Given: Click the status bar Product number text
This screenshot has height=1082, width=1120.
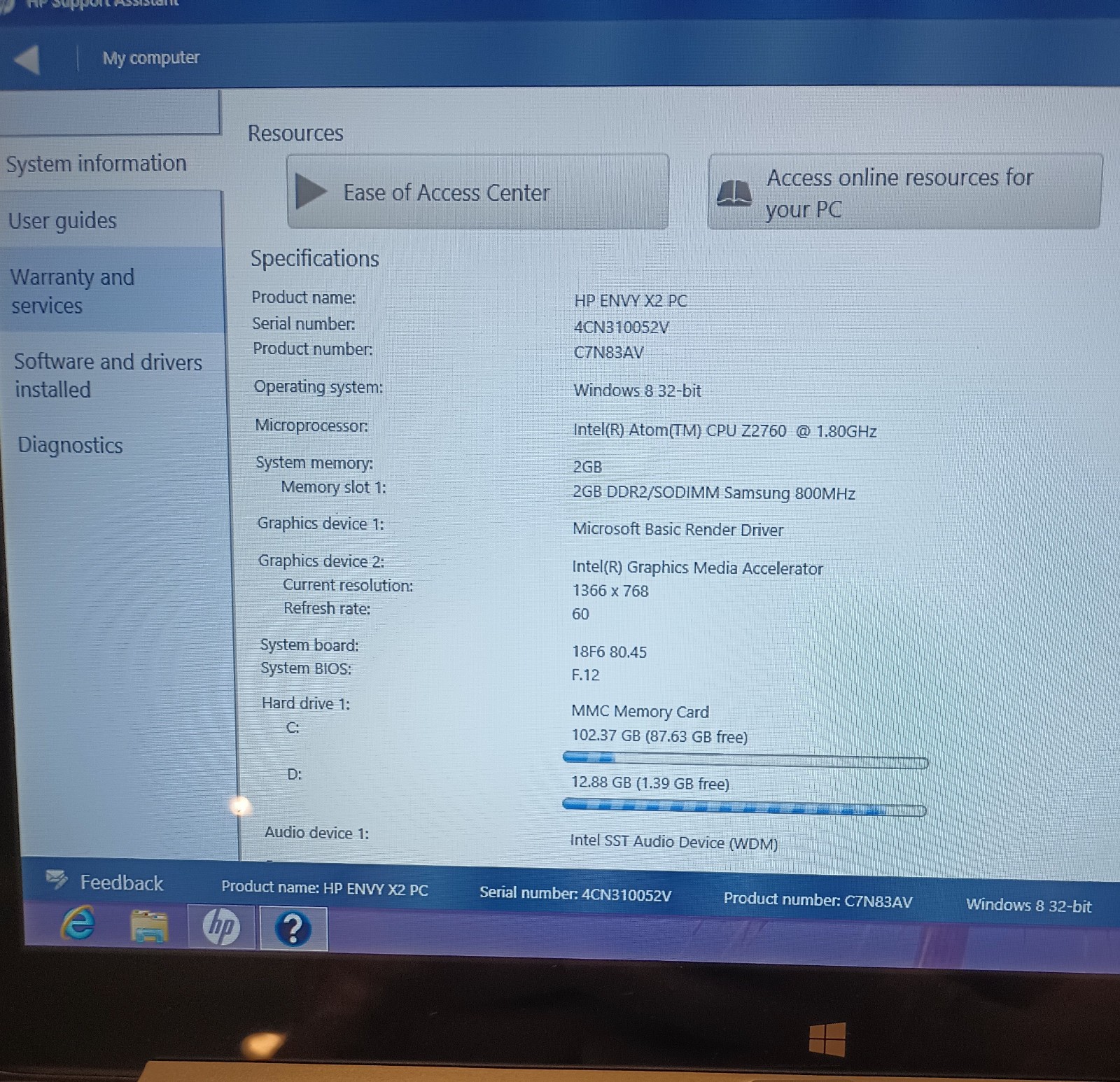Looking at the screenshot, I should tap(818, 900).
